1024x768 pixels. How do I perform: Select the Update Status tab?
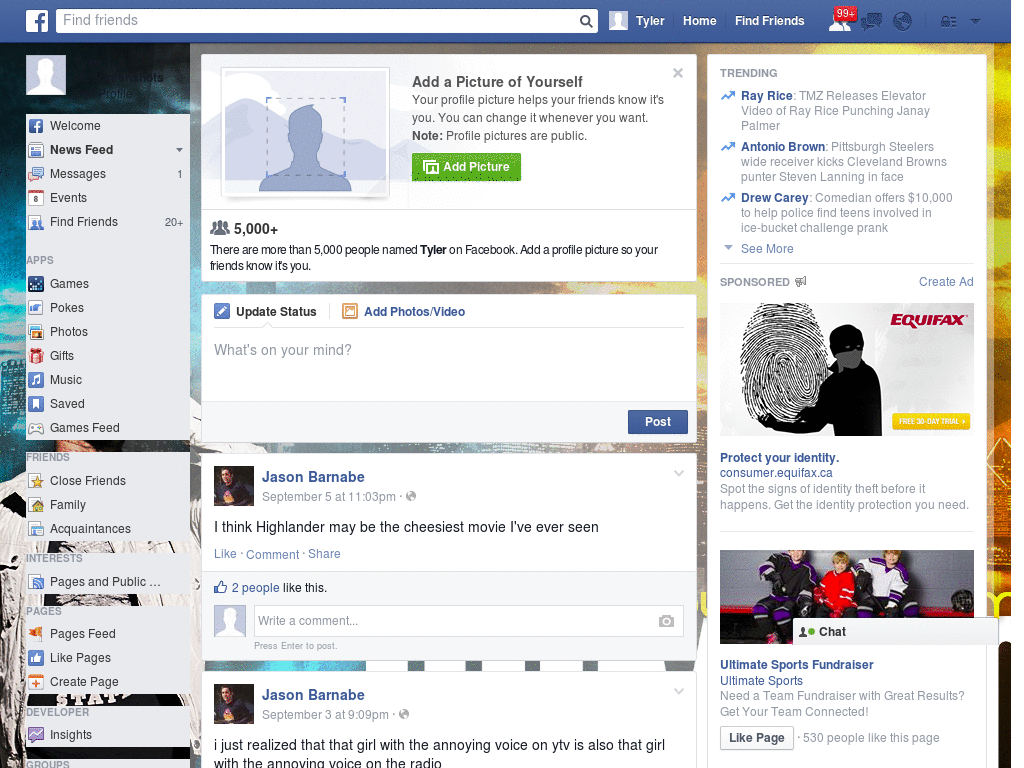click(265, 312)
